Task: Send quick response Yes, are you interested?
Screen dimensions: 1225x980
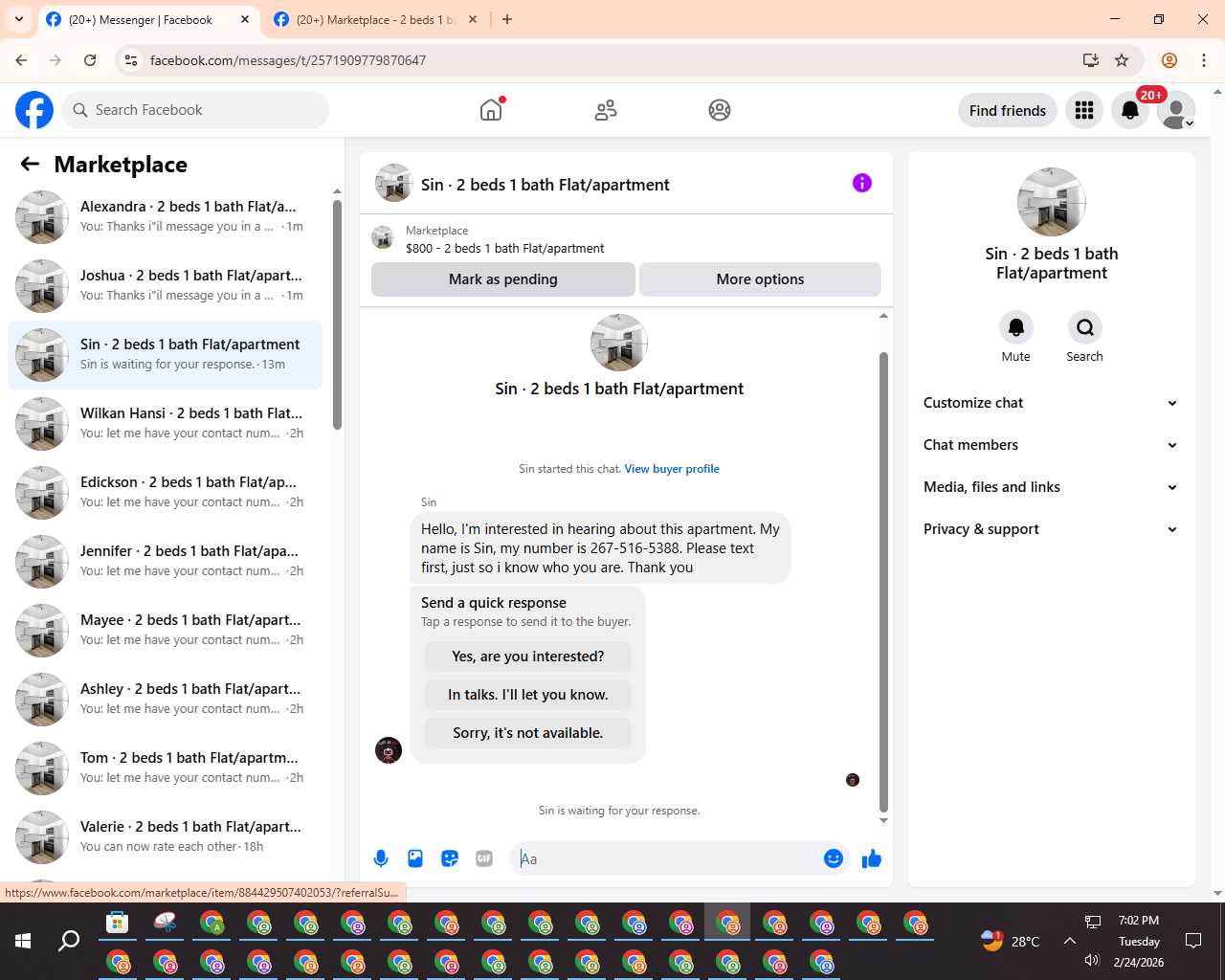Action: click(528, 657)
